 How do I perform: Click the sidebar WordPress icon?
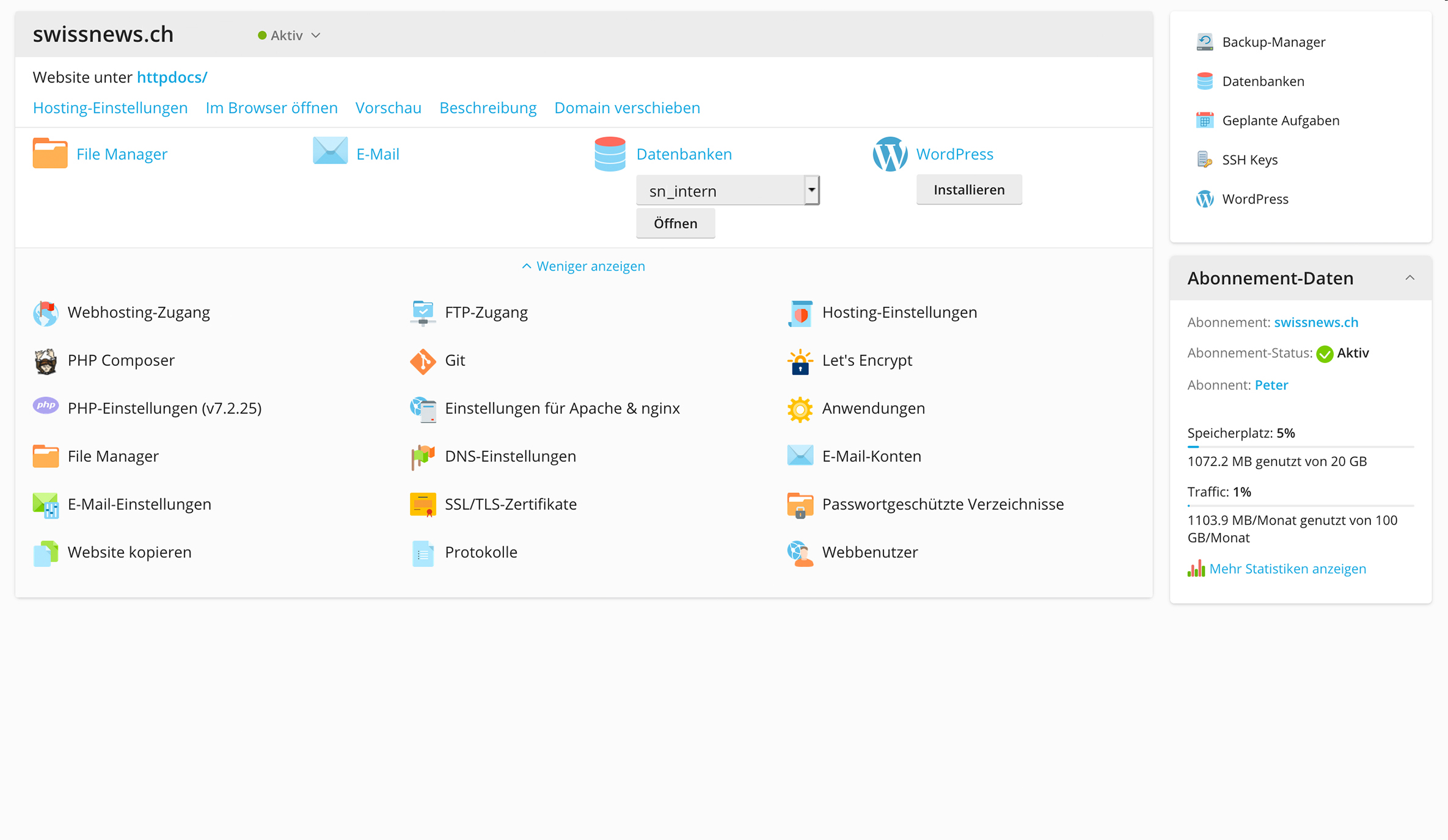1204,199
